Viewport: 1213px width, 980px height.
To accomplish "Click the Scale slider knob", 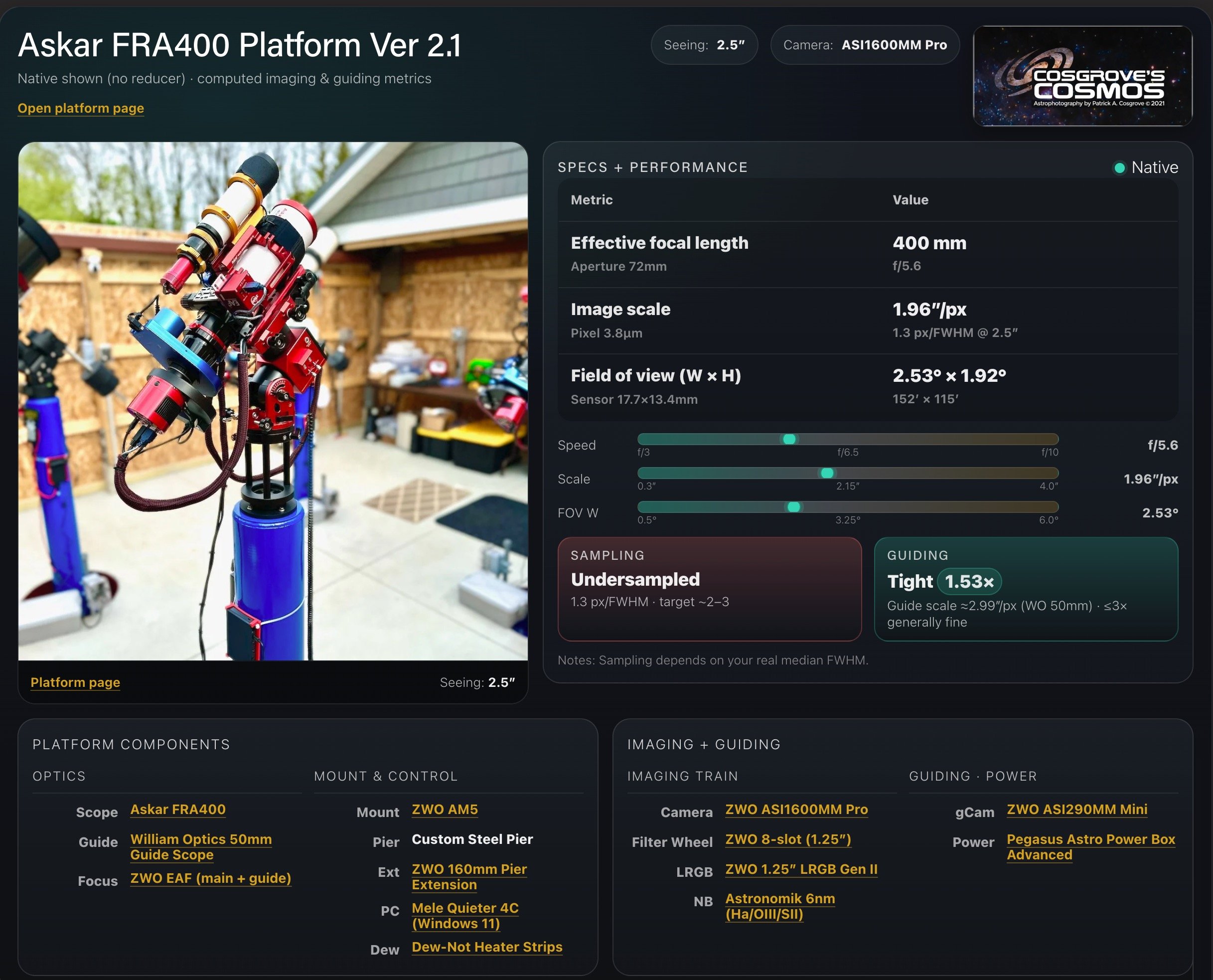I will click(827, 473).
